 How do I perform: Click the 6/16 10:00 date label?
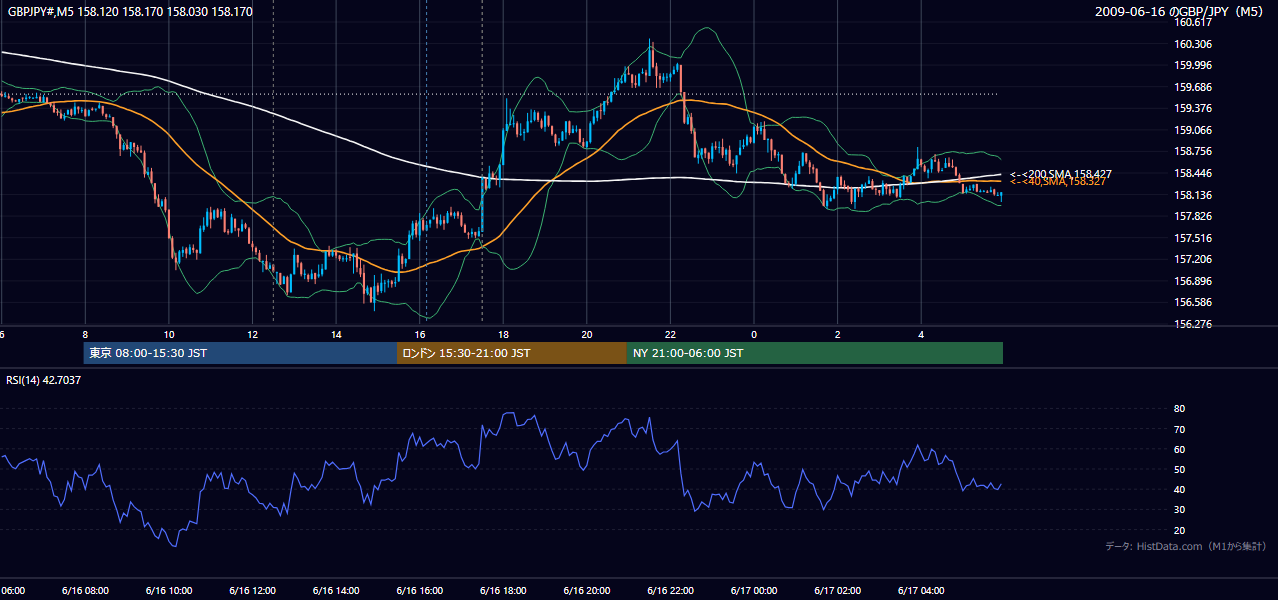tap(168, 591)
